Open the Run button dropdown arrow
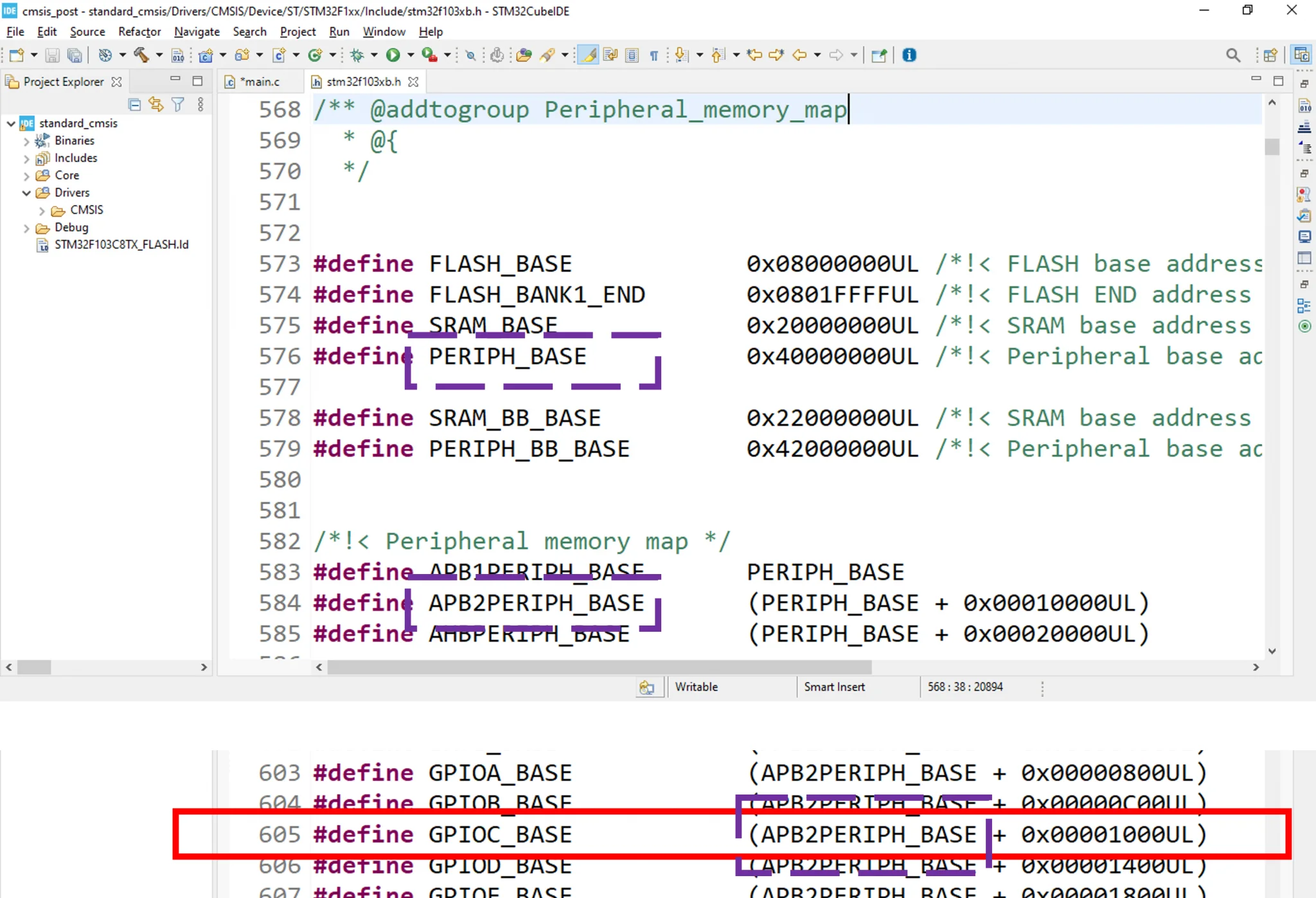Viewport: 1316px width, 898px height. pyautogui.click(x=410, y=55)
